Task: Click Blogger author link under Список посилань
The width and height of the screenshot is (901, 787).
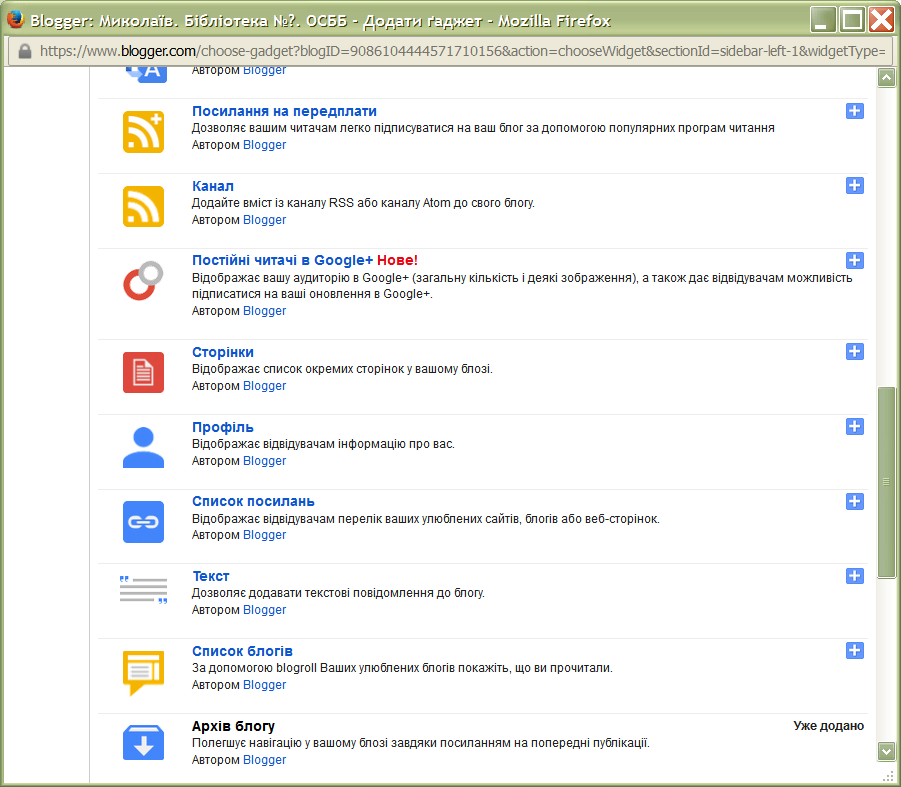Action: (x=264, y=535)
